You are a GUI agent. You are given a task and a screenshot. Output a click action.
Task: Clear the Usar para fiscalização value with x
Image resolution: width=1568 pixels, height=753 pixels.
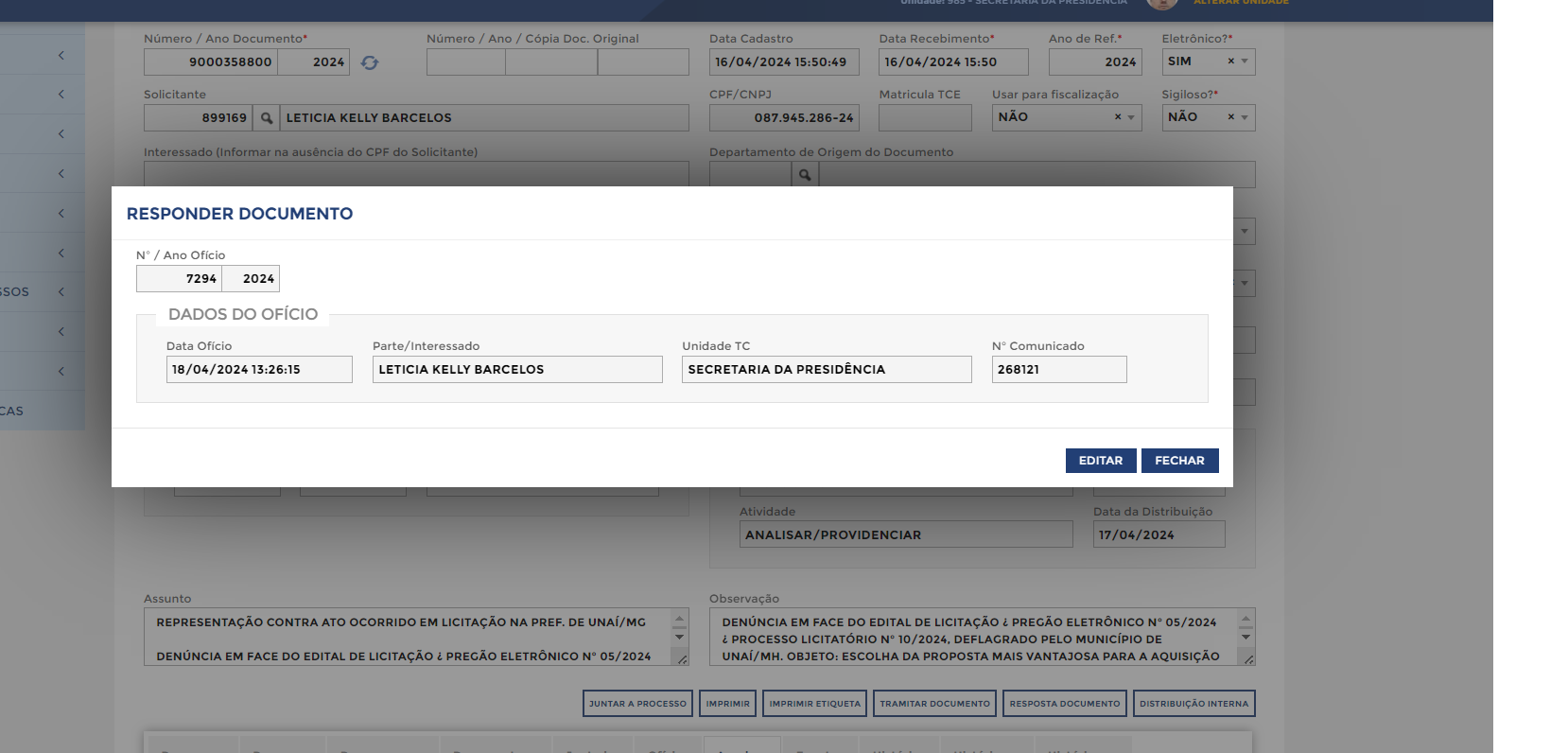[1117, 117]
